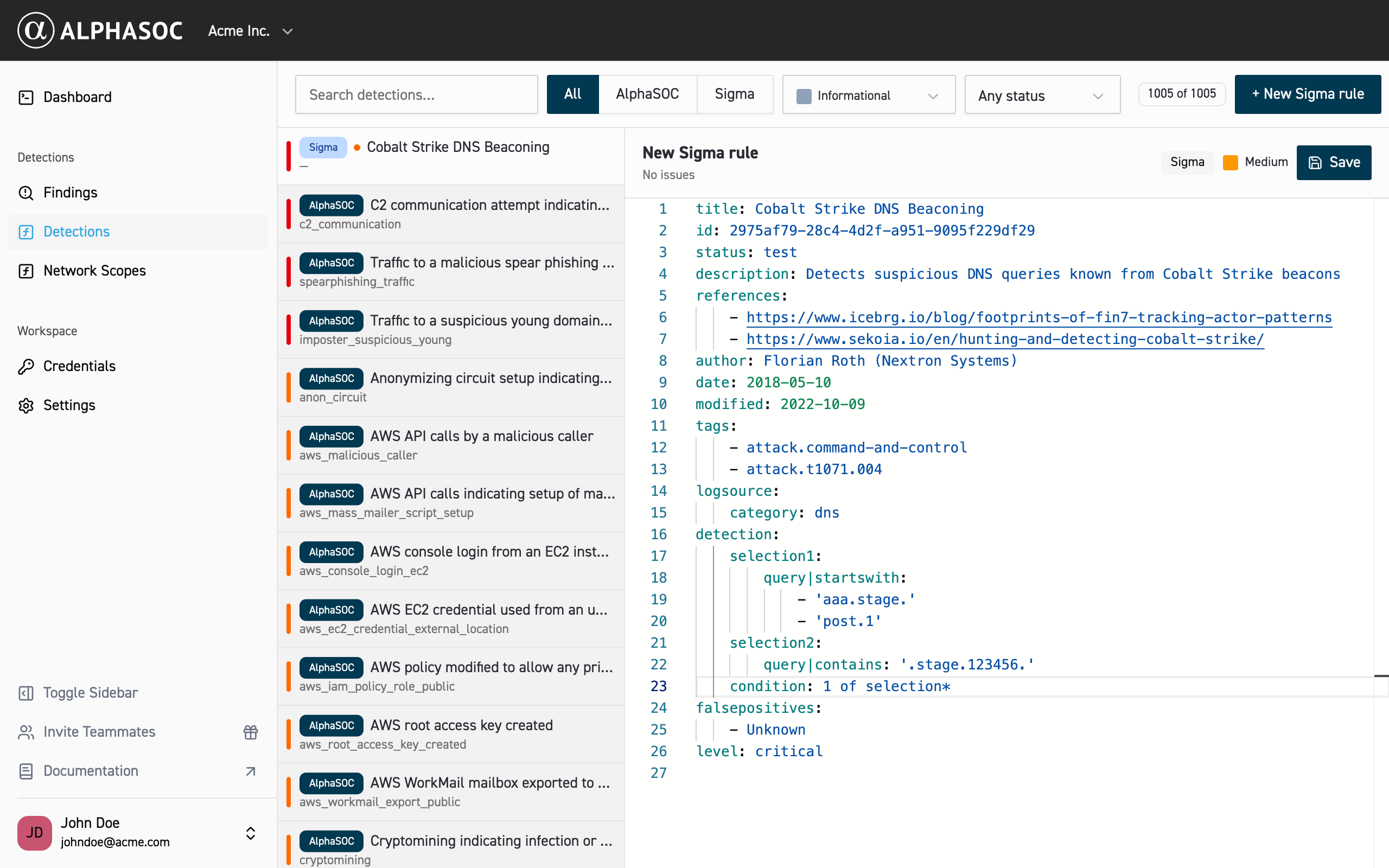Open the sekoia.io reference link
Screen dimensions: 1389x868
tap(1005, 339)
